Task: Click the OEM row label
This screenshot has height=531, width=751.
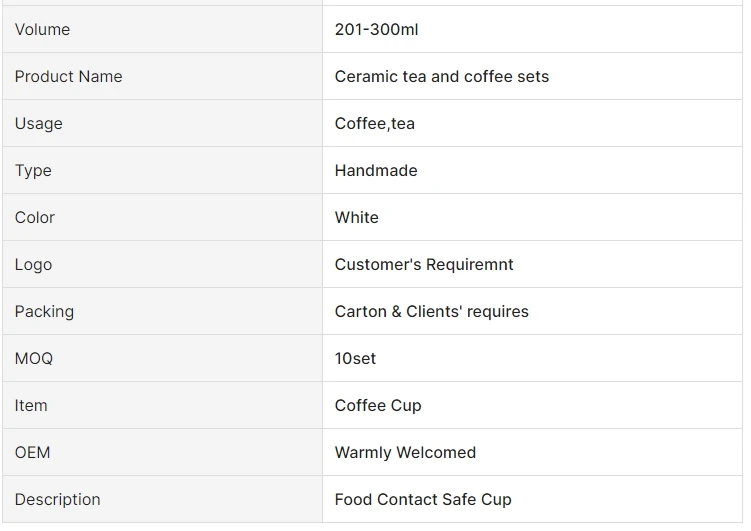Action: pyautogui.click(x=32, y=453)
